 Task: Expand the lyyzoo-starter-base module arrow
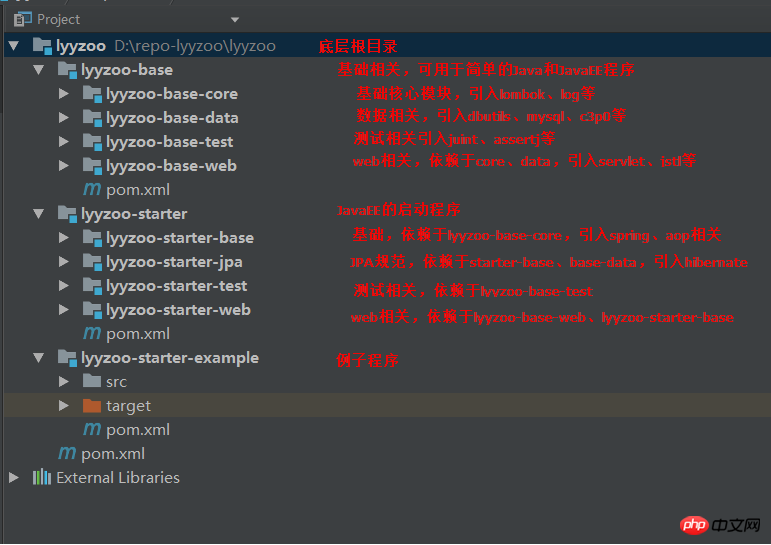pyautogui.click(x=64, y=238)
